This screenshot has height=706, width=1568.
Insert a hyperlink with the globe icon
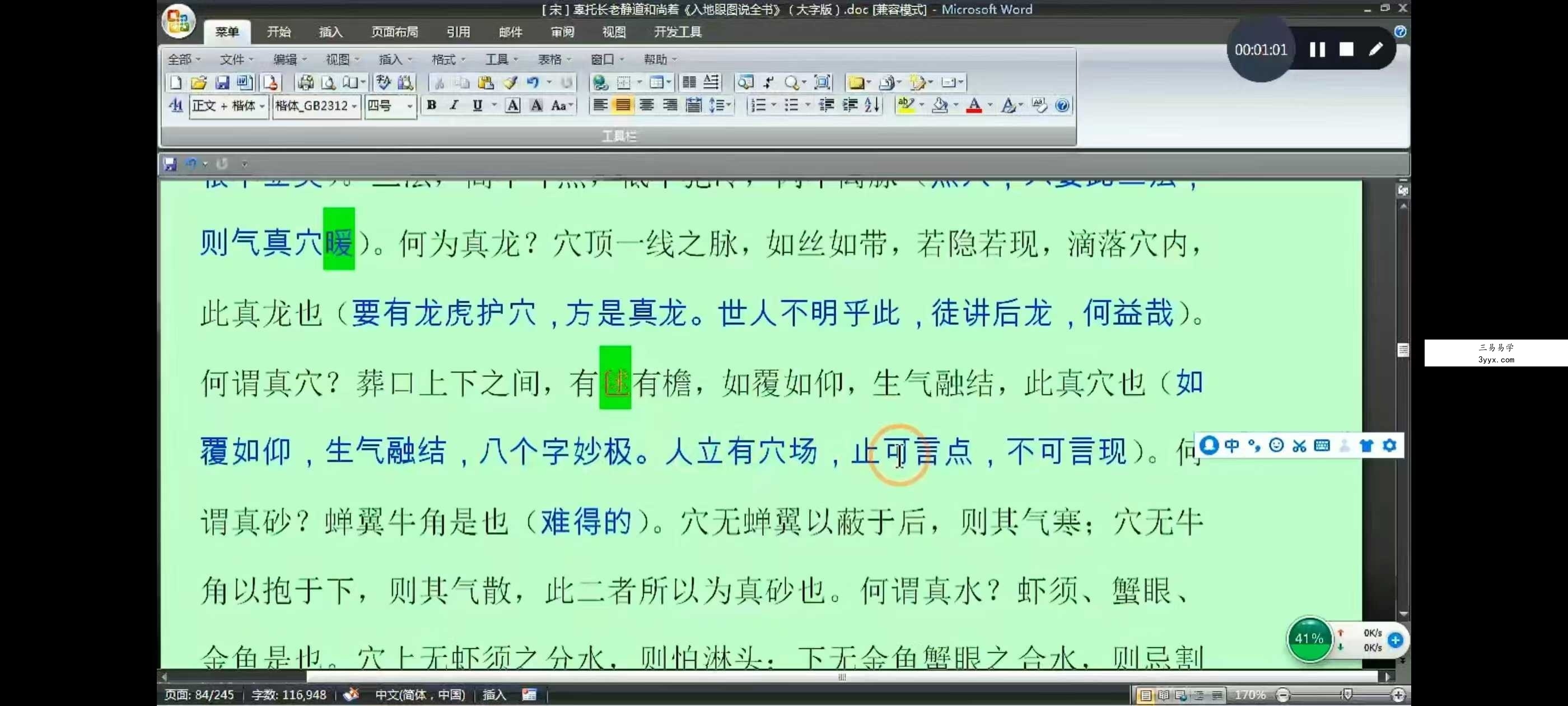[x=600, y=82]
